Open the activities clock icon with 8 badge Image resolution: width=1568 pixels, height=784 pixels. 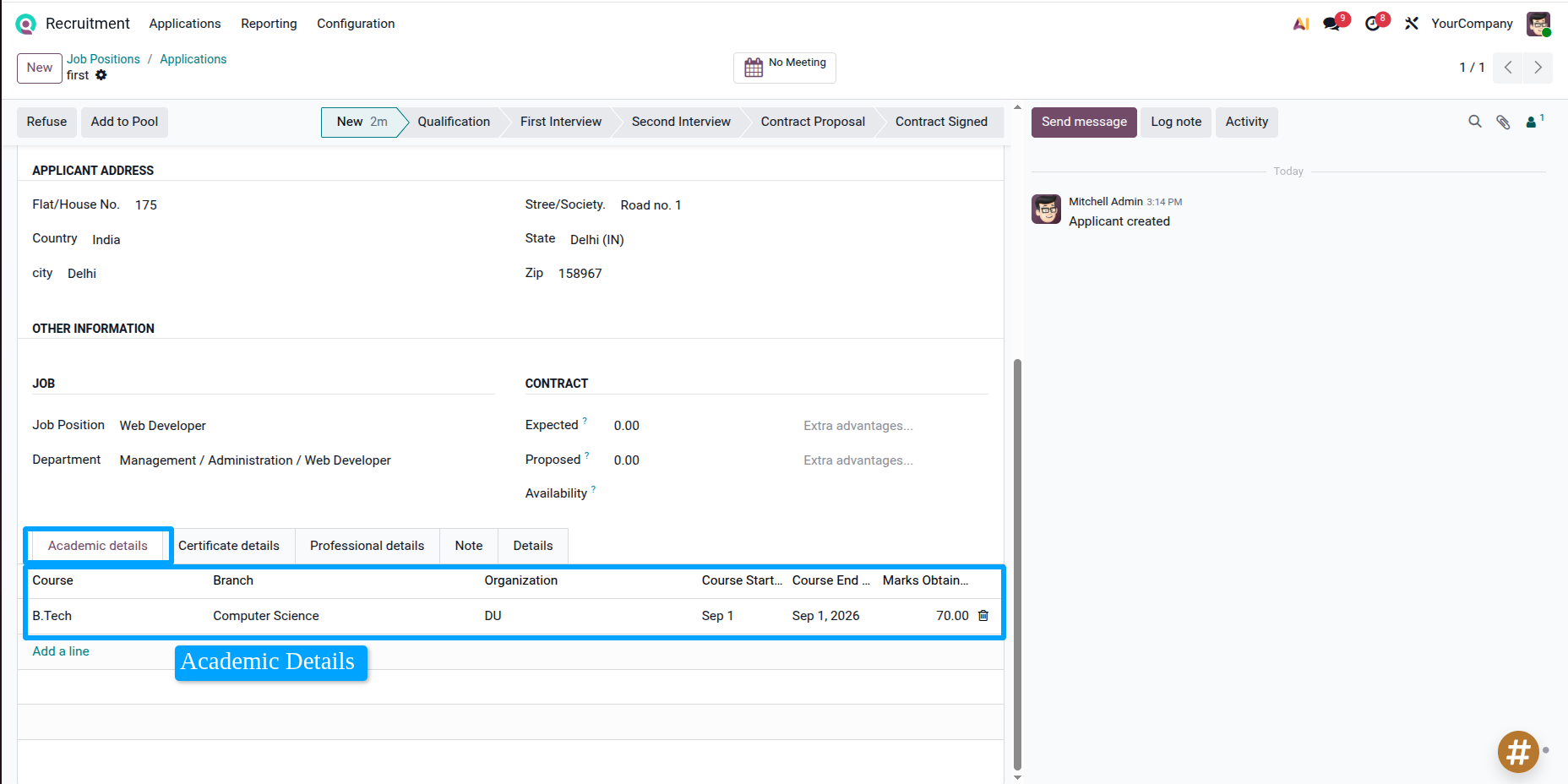pyautogui.click(x=1373, y=24)
